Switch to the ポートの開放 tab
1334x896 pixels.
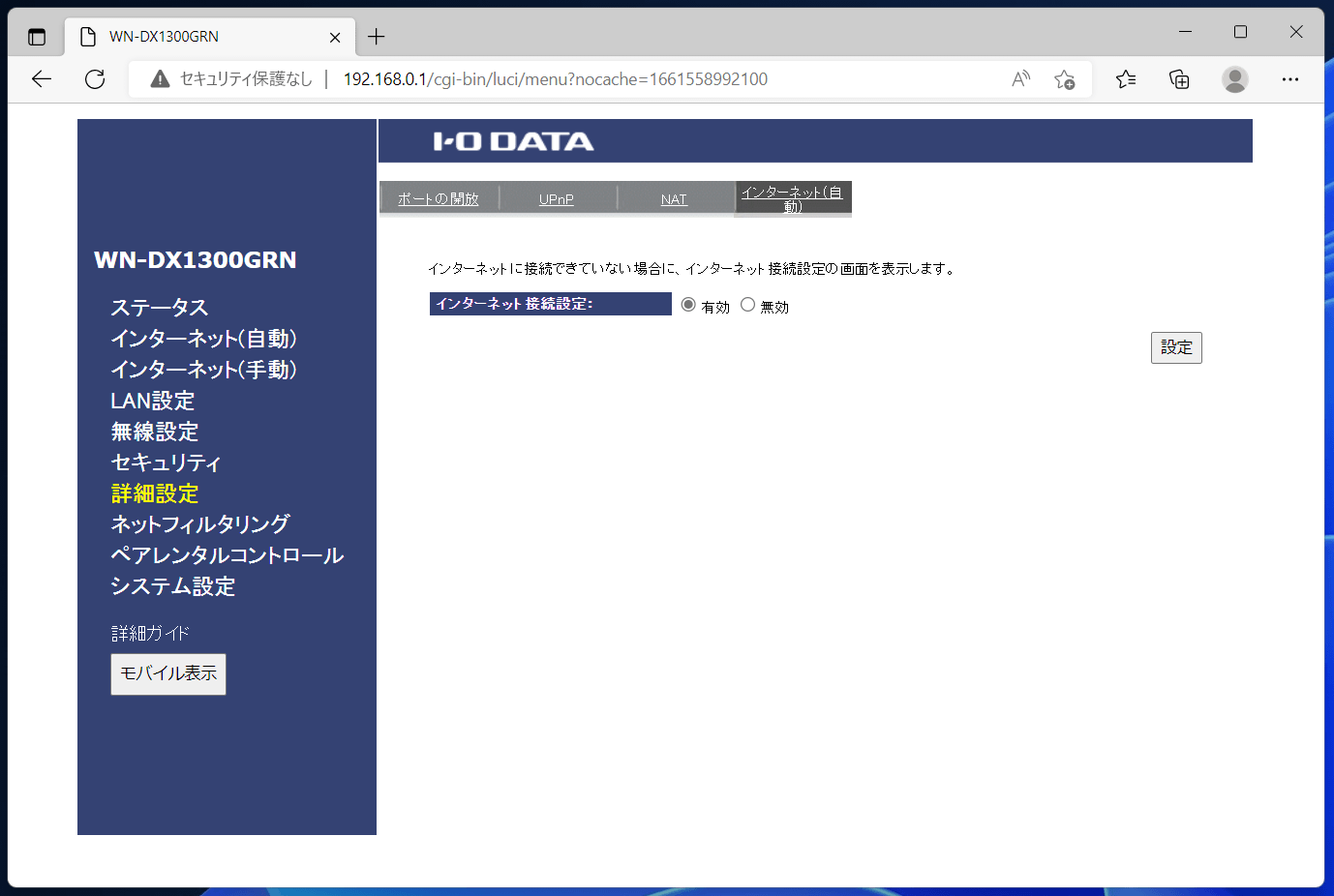pos(439,198)
